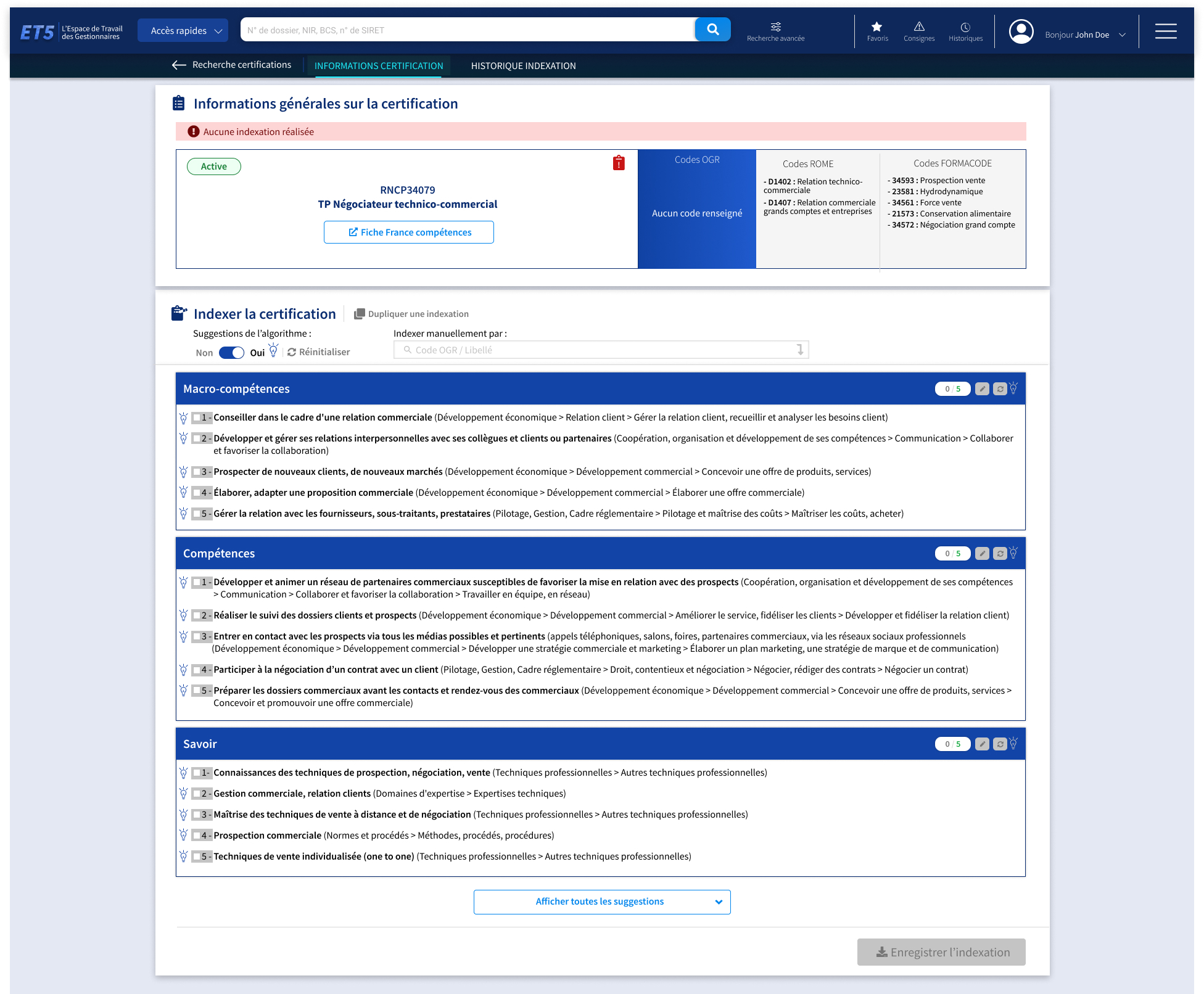Click Dupliquer une indexation

click(x=411, y=314)
